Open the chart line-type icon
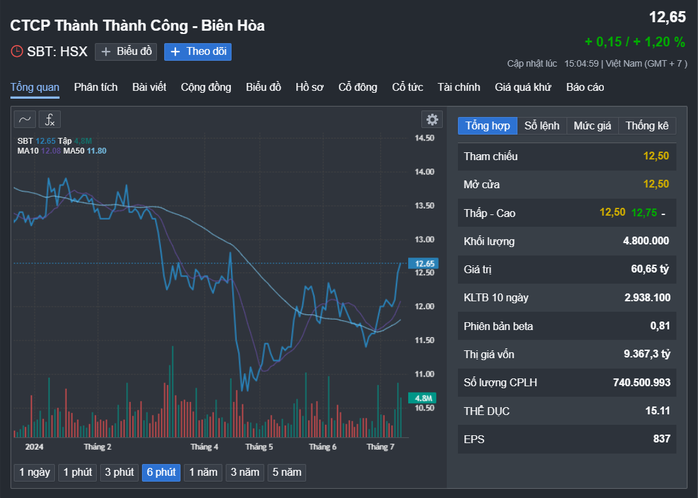698x498 pixels. click(25, 119)
